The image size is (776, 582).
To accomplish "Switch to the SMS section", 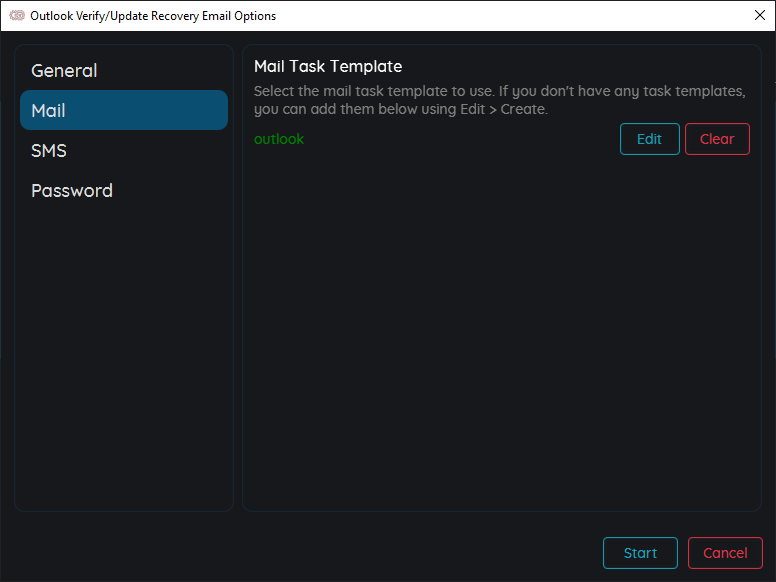I will 124,150.
